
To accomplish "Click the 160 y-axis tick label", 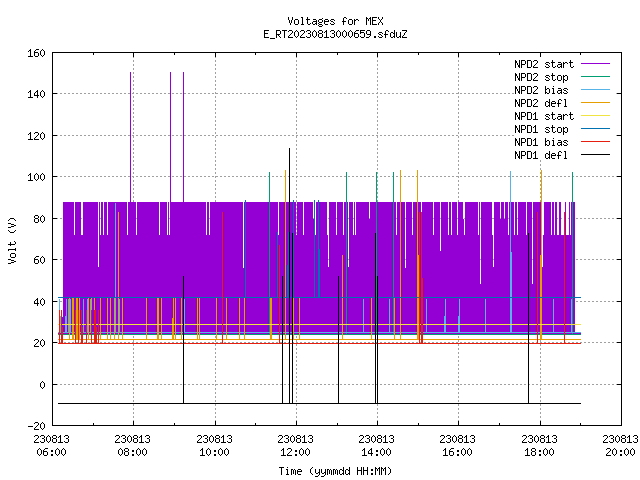I will 36,53.
